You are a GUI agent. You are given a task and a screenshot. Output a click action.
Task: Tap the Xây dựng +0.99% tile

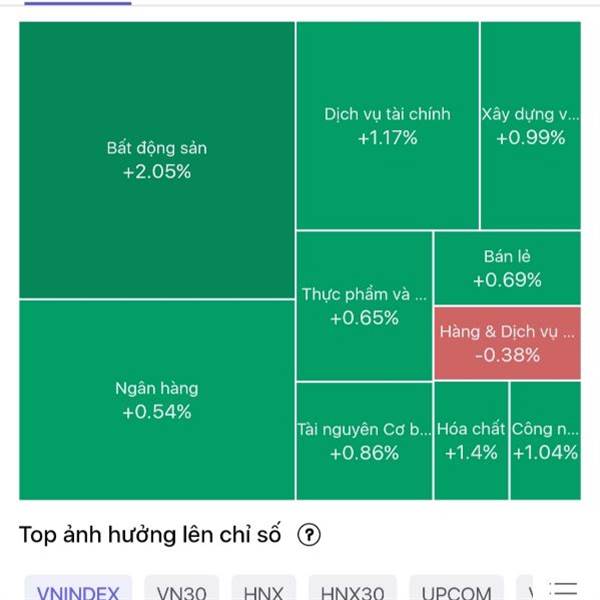(x=531, y=126)
